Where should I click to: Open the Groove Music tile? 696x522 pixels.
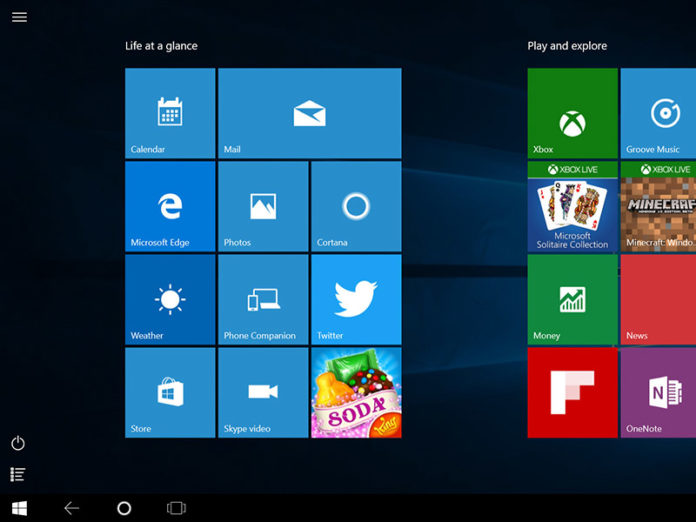(658, 113)
